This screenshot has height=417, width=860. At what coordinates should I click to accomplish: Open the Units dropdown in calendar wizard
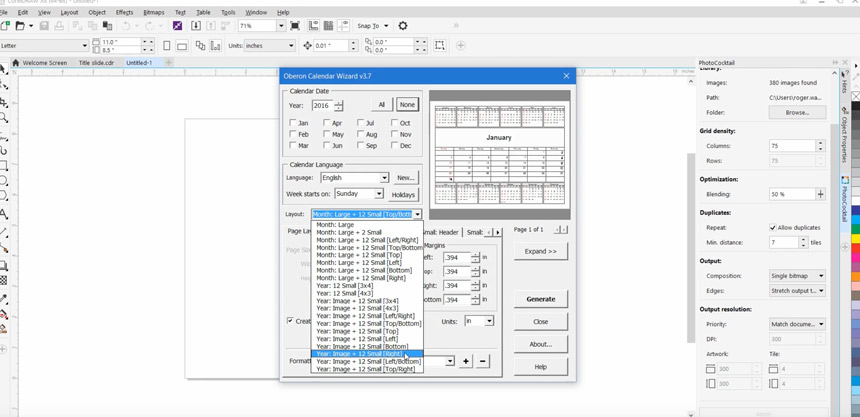click(489, 321)
